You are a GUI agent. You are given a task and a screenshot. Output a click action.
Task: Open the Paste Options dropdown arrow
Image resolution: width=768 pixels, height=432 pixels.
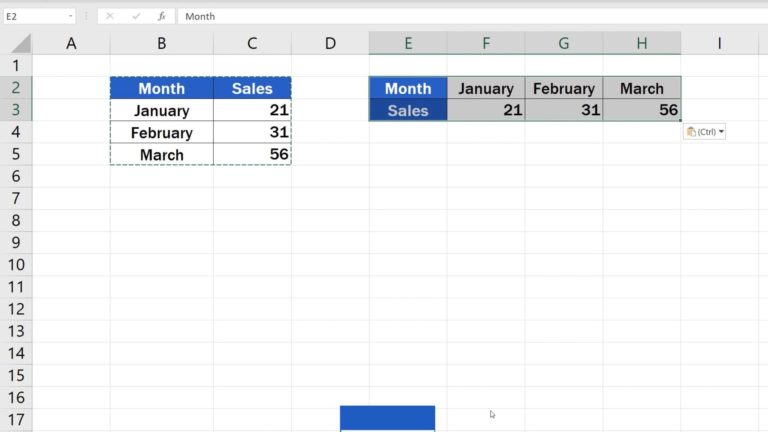point(721,132)
